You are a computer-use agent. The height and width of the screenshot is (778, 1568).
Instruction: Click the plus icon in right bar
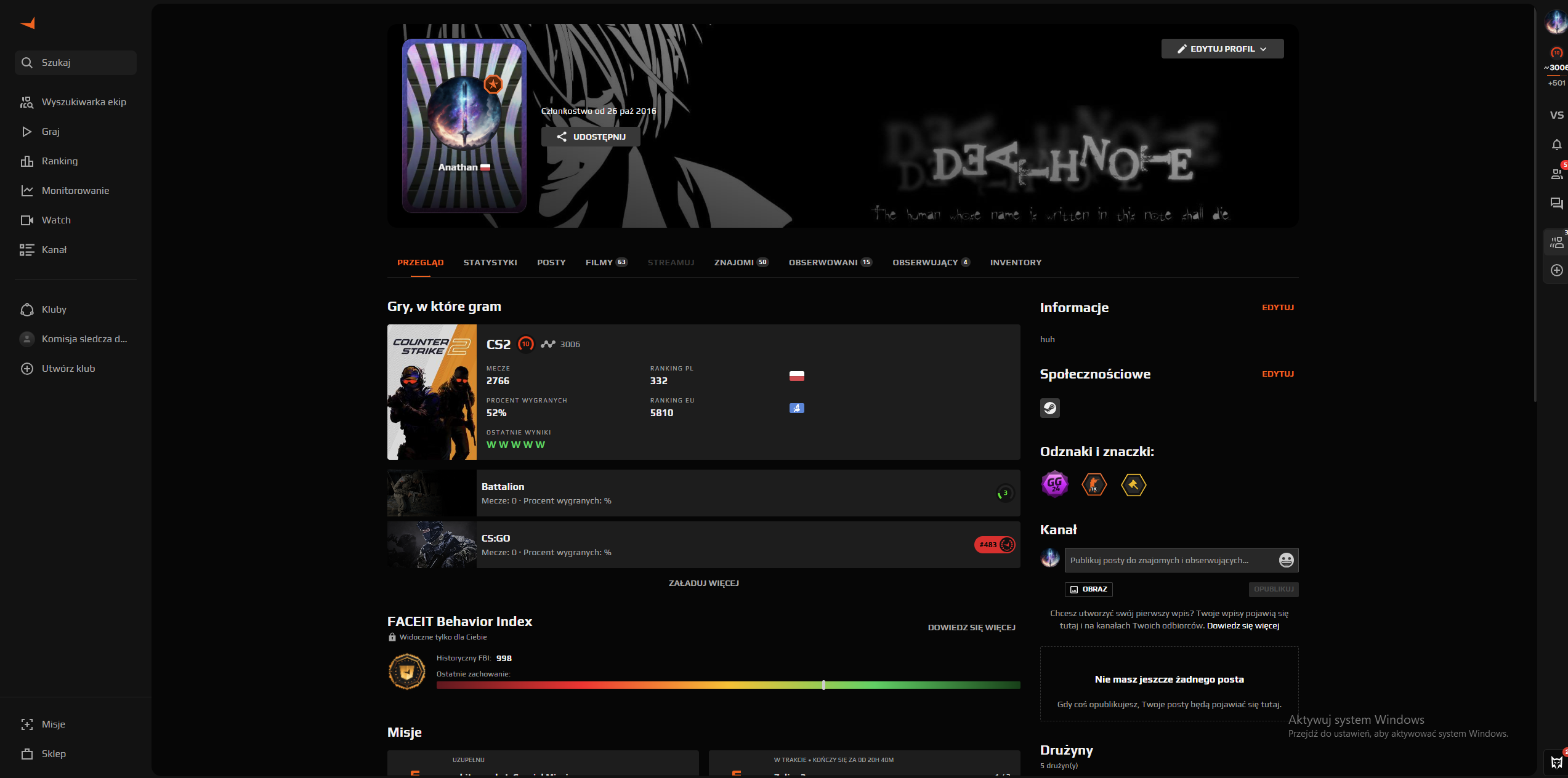[x=1556, y=270]
